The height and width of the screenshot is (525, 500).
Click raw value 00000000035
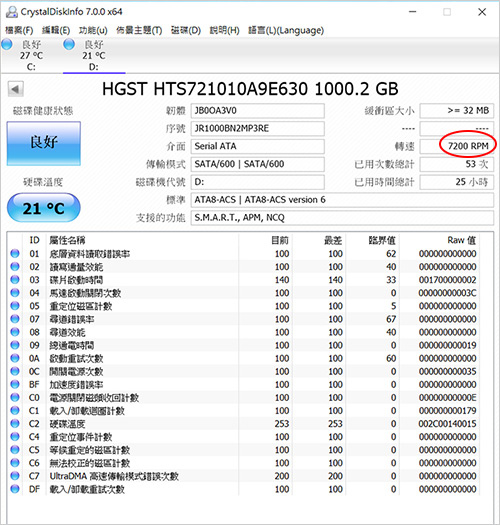point(447,371)
